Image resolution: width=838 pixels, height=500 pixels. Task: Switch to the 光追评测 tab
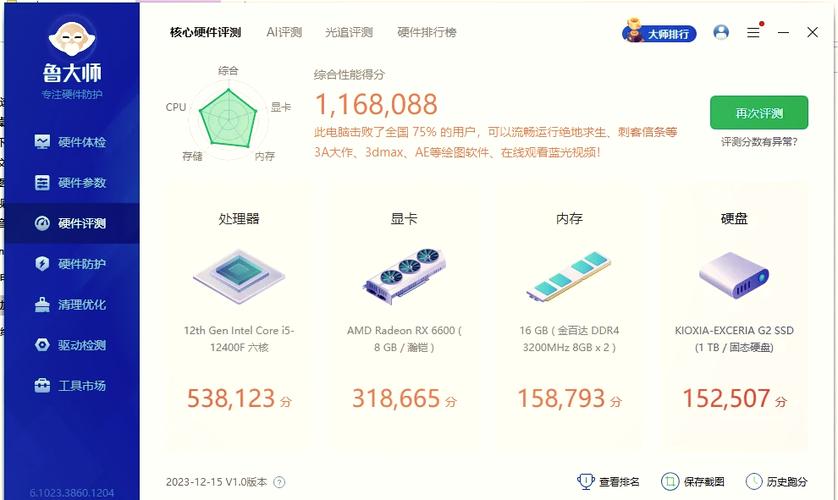(348, 32)
